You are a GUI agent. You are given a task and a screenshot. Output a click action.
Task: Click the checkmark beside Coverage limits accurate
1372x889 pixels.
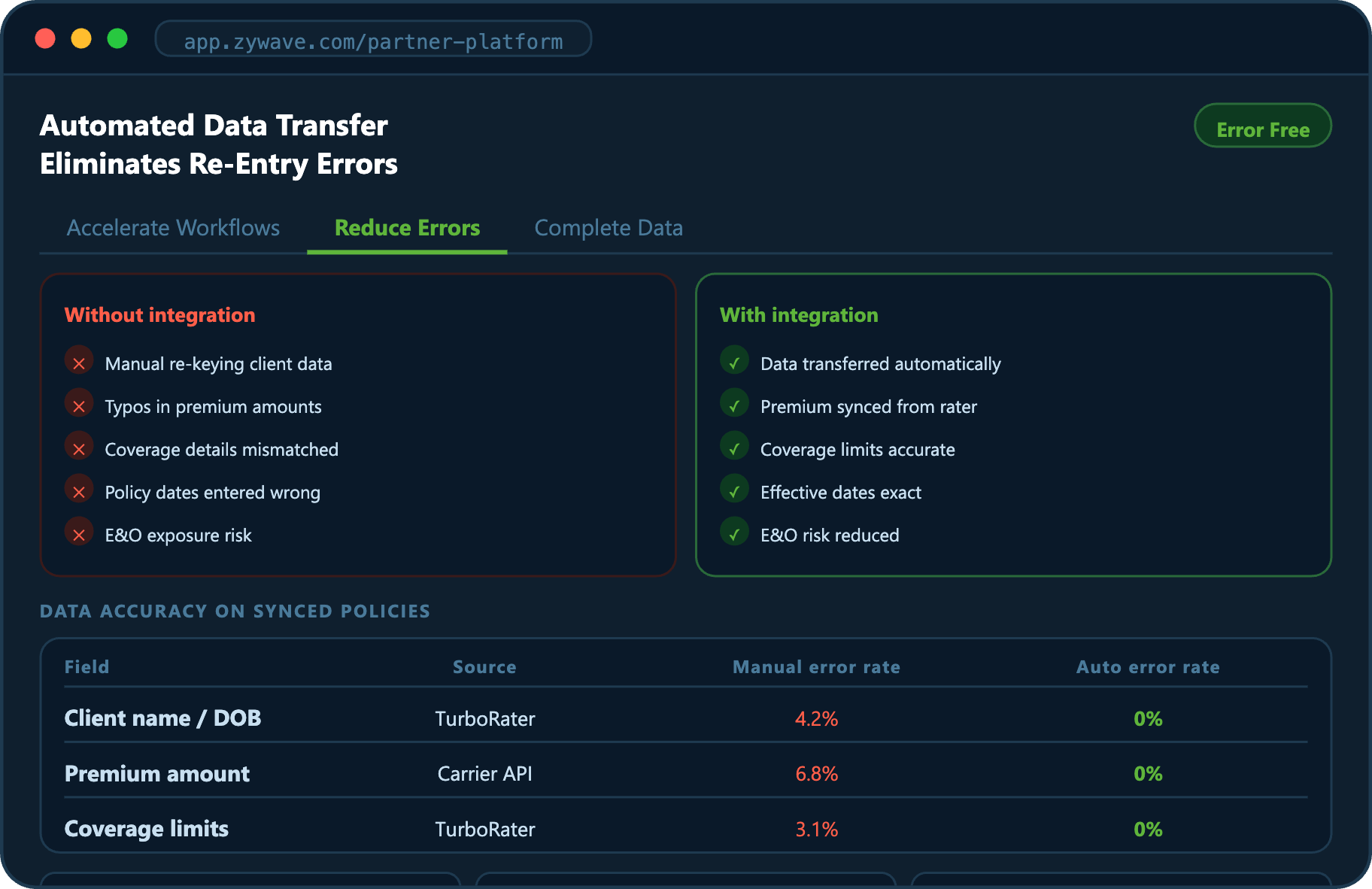pyautogui.click(x=734, y=449)
